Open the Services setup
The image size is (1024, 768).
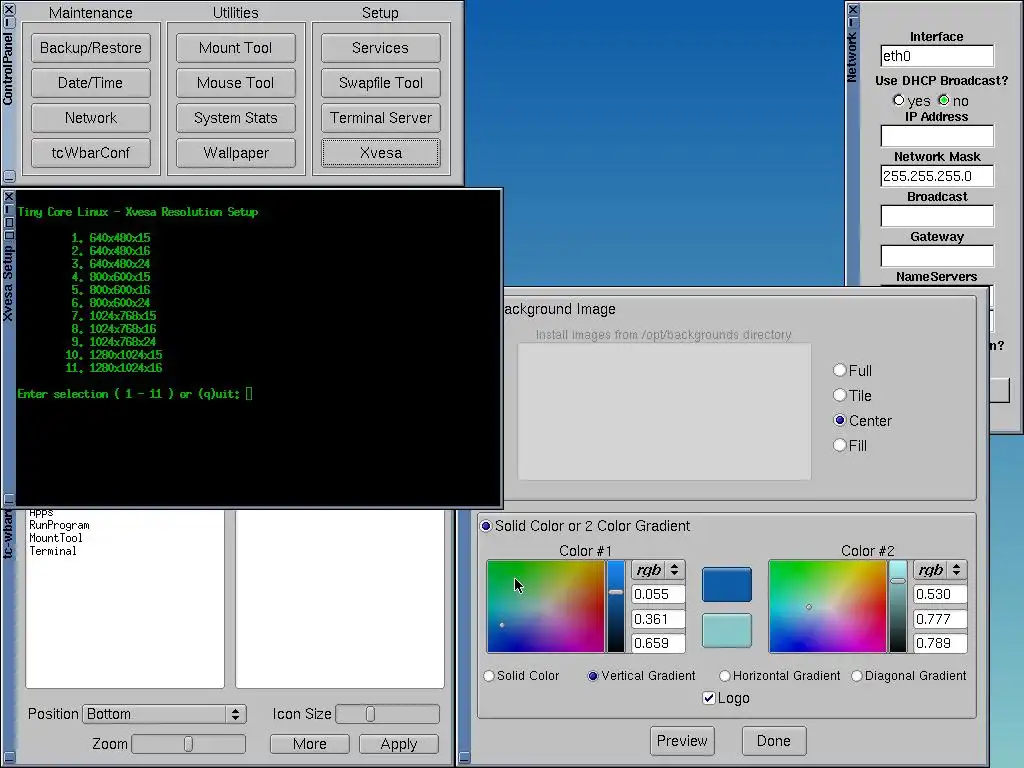381,48
